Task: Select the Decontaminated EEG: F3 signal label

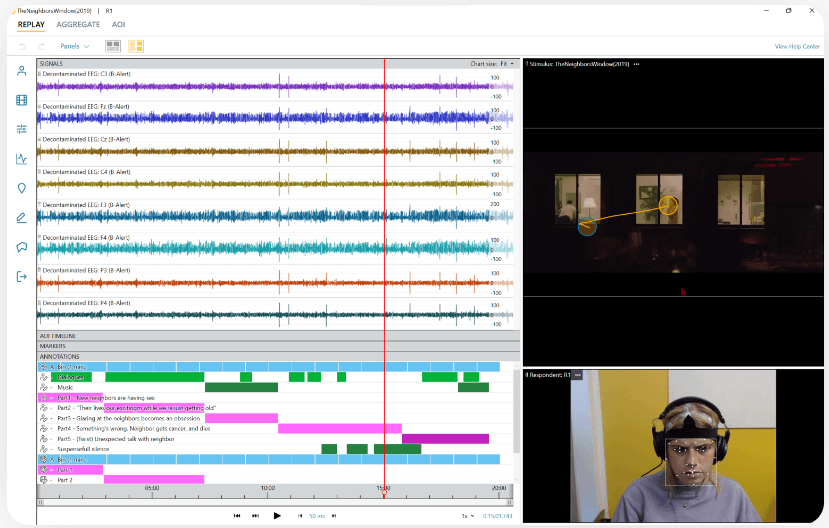Action: (86, 205)
